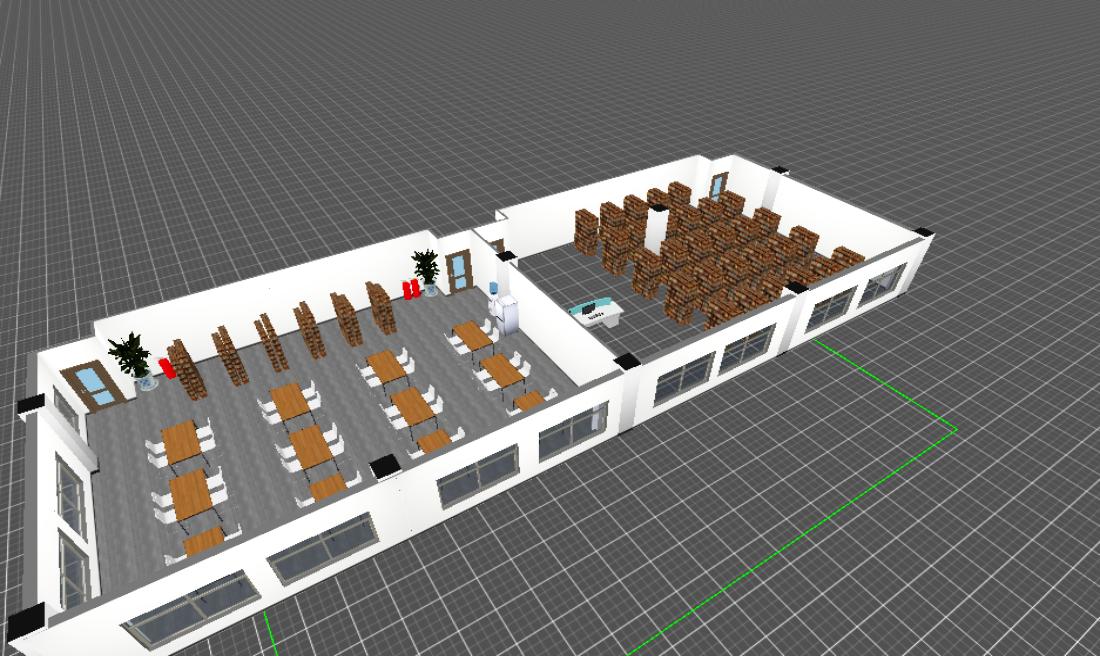Select the black column cap at the far right corner
The height and width of the screenshot is (656, 1100).
(922, 232)
